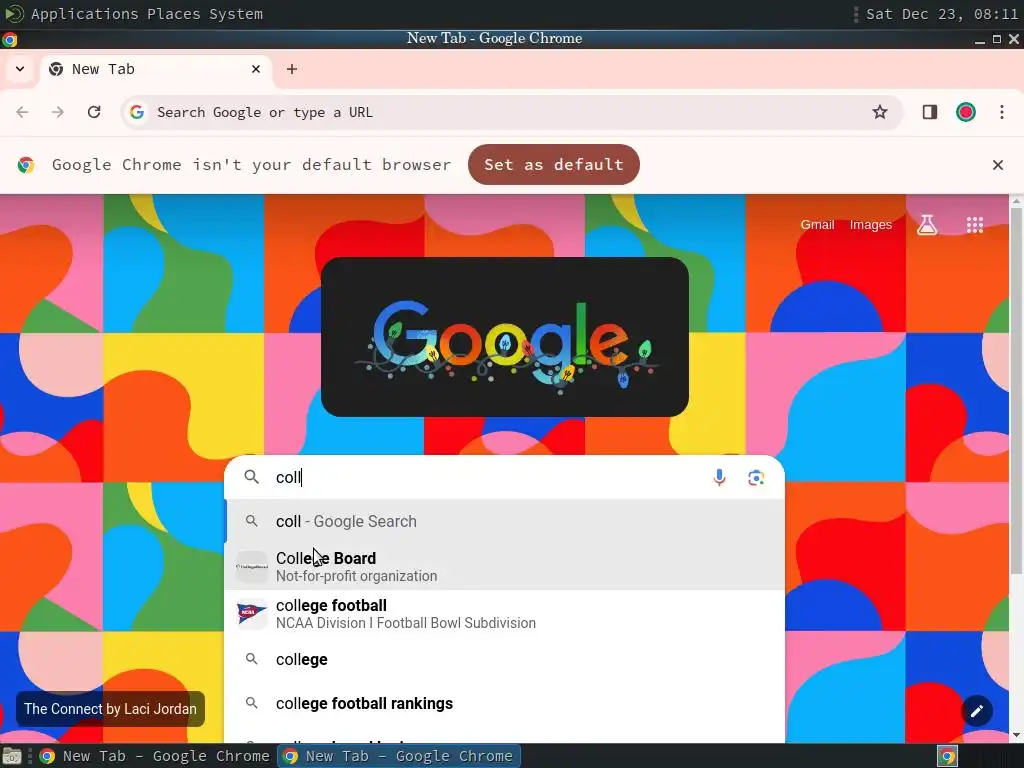Image resolution: width=1024 pixels, height=768 pixels.
Task: Click the clock Sat Dec 23
Action: point(942,14)
